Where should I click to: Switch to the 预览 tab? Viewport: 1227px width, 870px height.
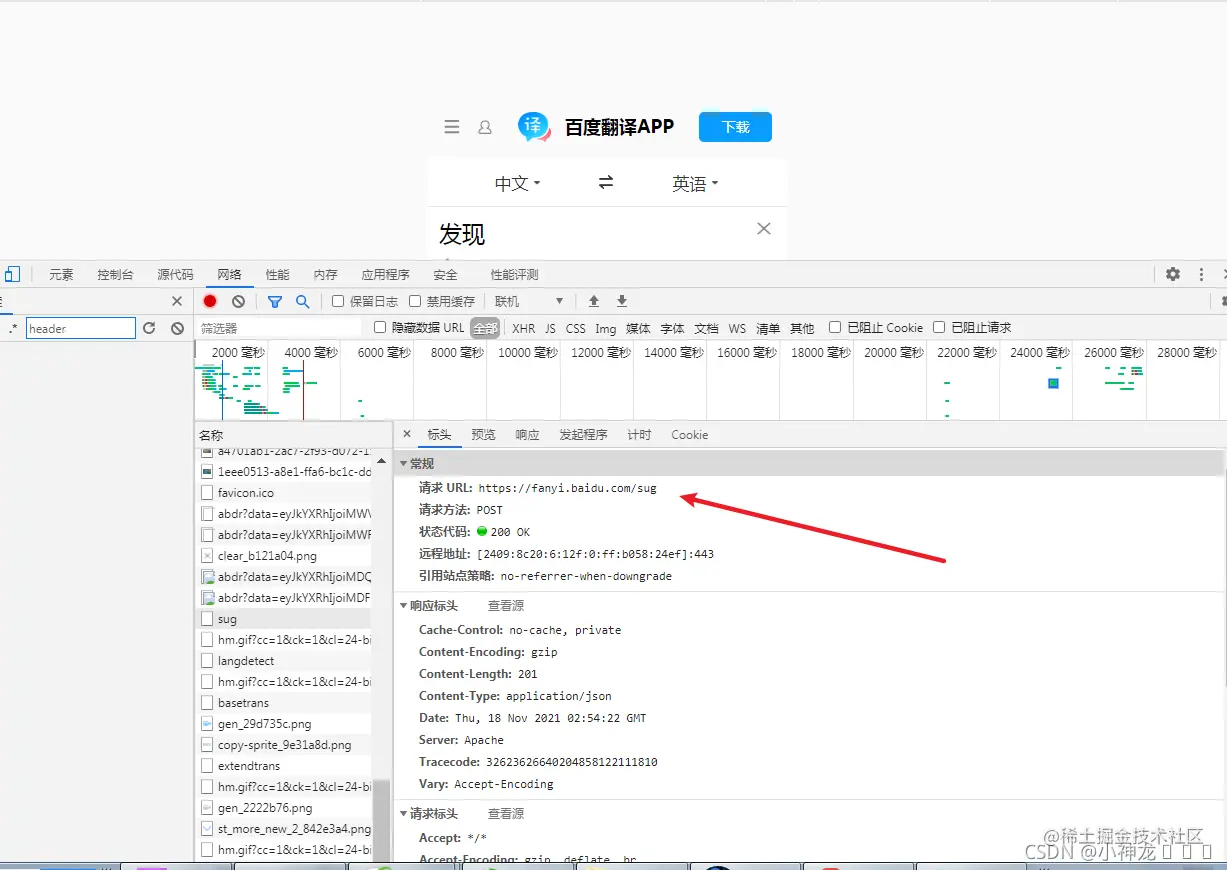click(x=483, y=434)
